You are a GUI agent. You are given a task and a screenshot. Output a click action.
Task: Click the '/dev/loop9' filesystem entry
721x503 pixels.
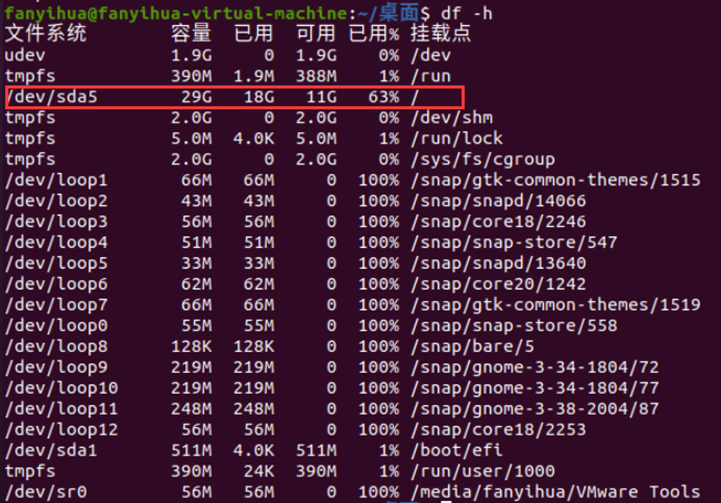click(x=56, y=367)
